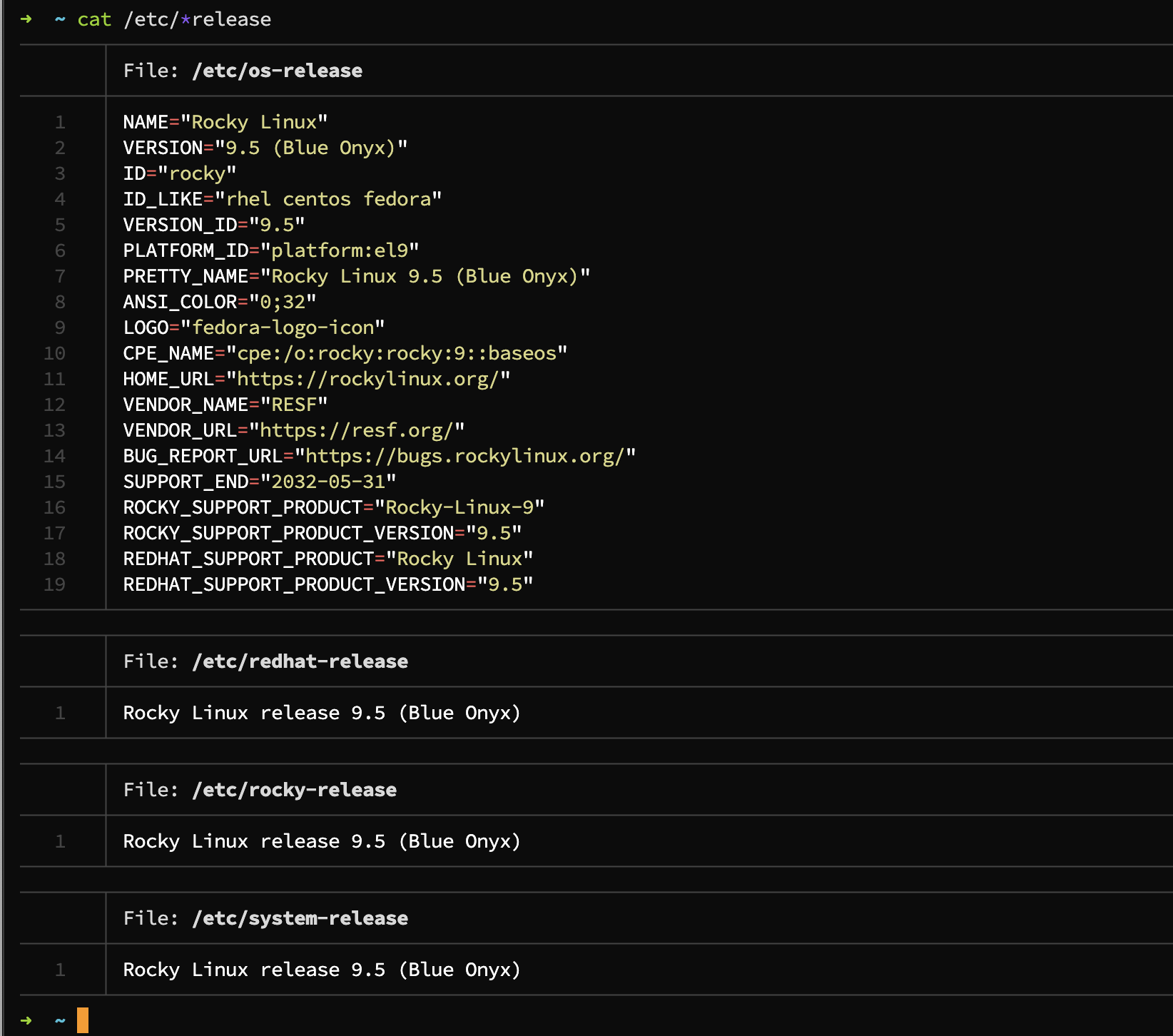Viewport: 1173px width, 1036px height.
Task: Click the 'cat' command at the prompt
Action: [x=94, y=19]
